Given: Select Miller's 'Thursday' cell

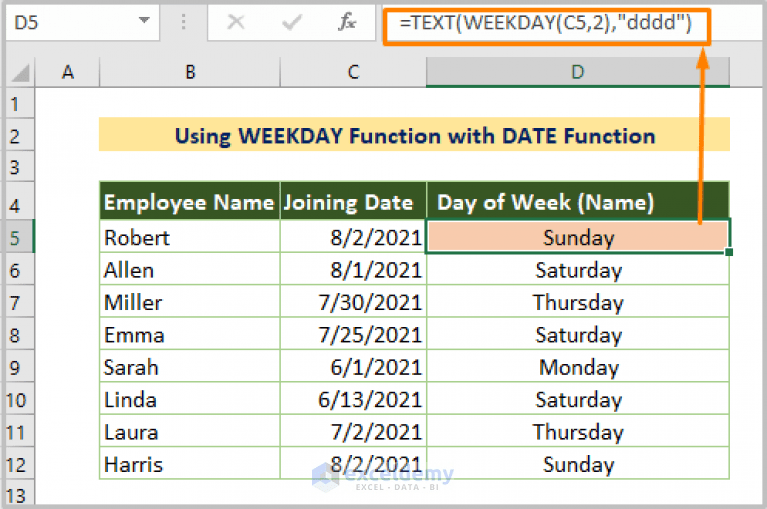Looking at the screenshot, I should tap(578, 302).
